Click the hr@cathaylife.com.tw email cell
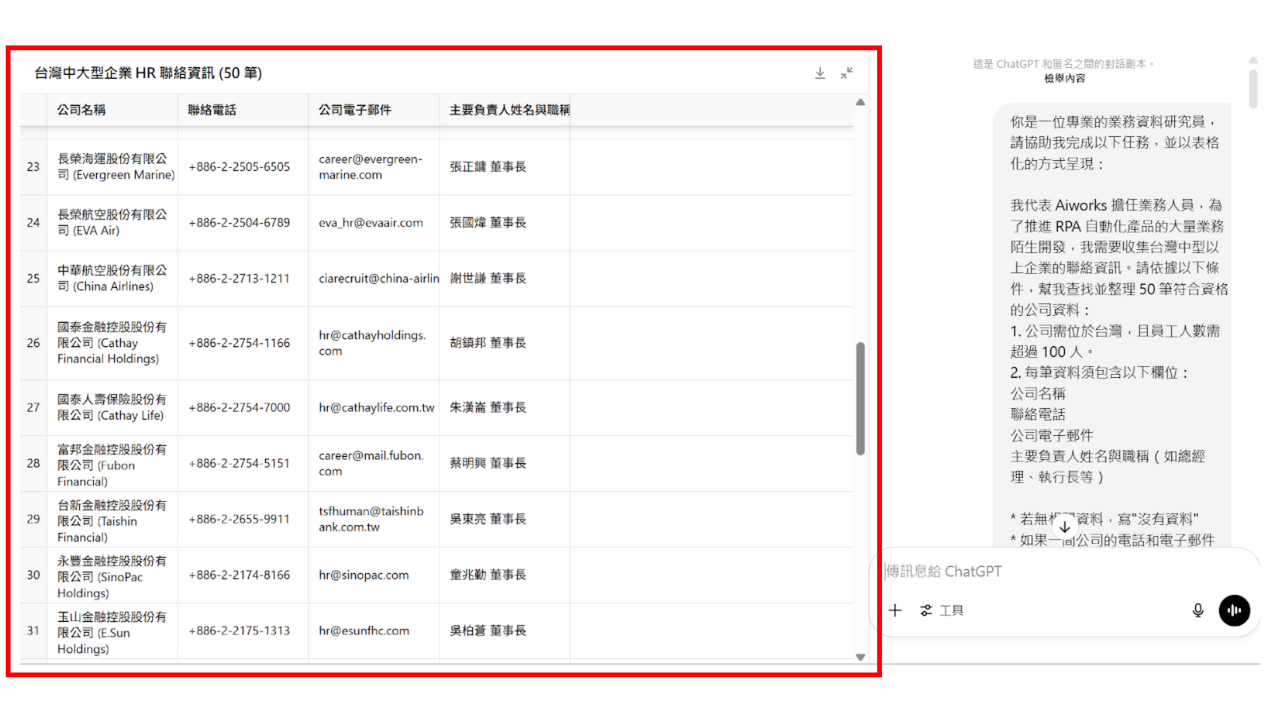Screen dimensions: 1280x720 [374, 407]
